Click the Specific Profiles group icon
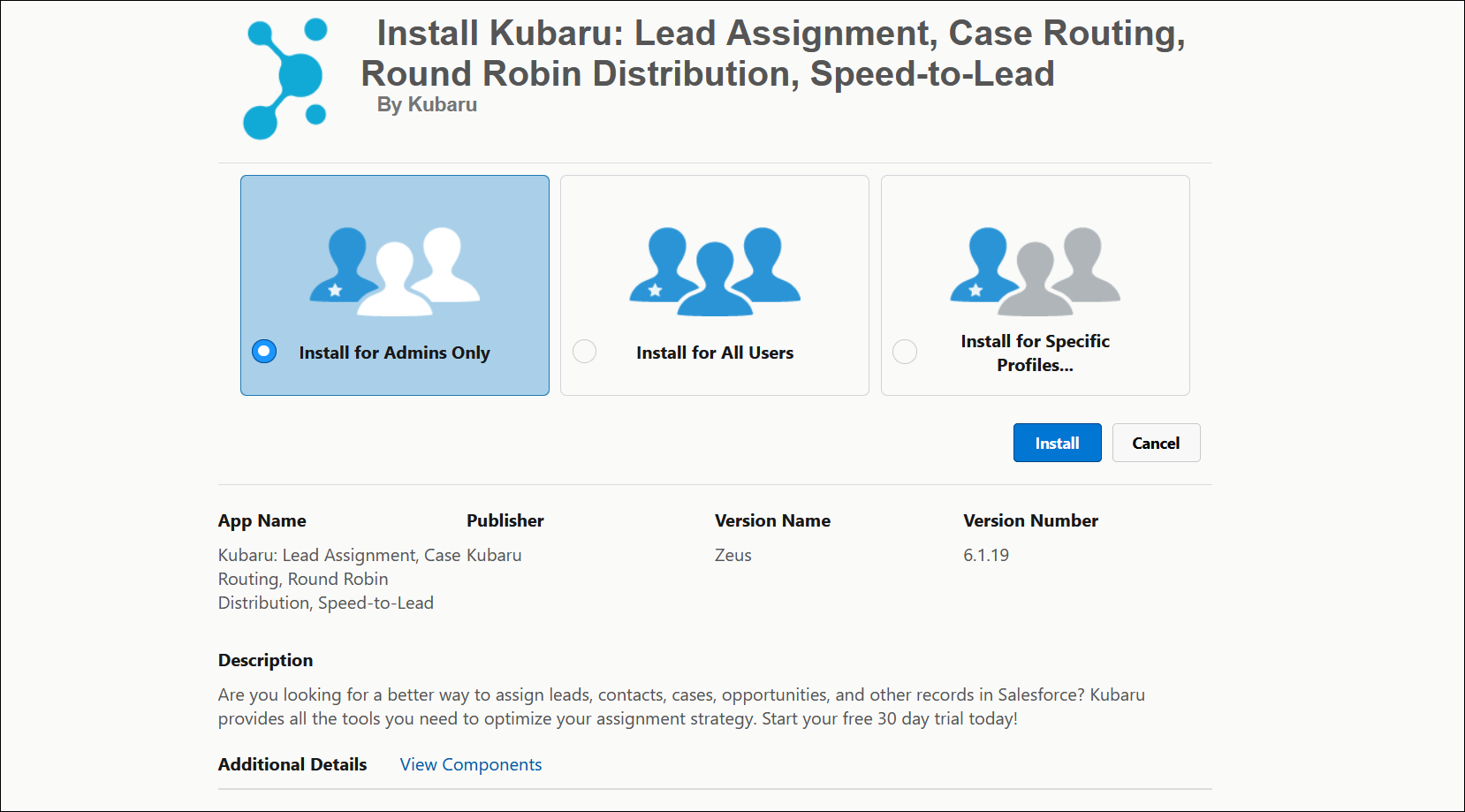Image resolution: width=1465 pixels, height=812 pixels. click(1036, 271)
